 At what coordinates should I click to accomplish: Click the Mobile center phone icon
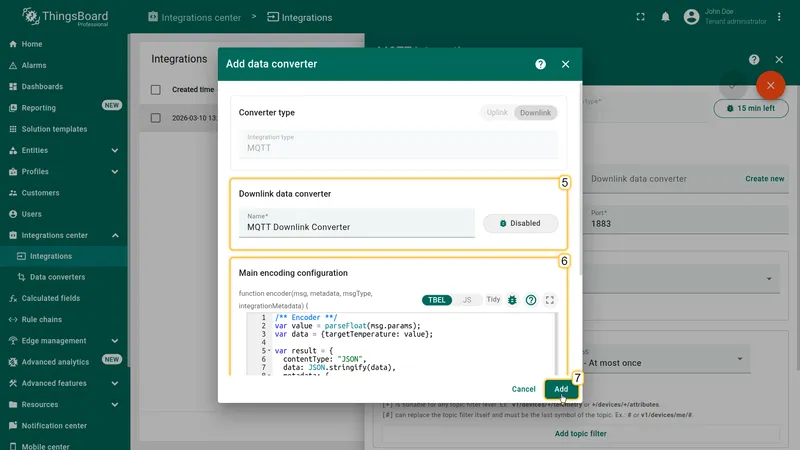[13, 446]
